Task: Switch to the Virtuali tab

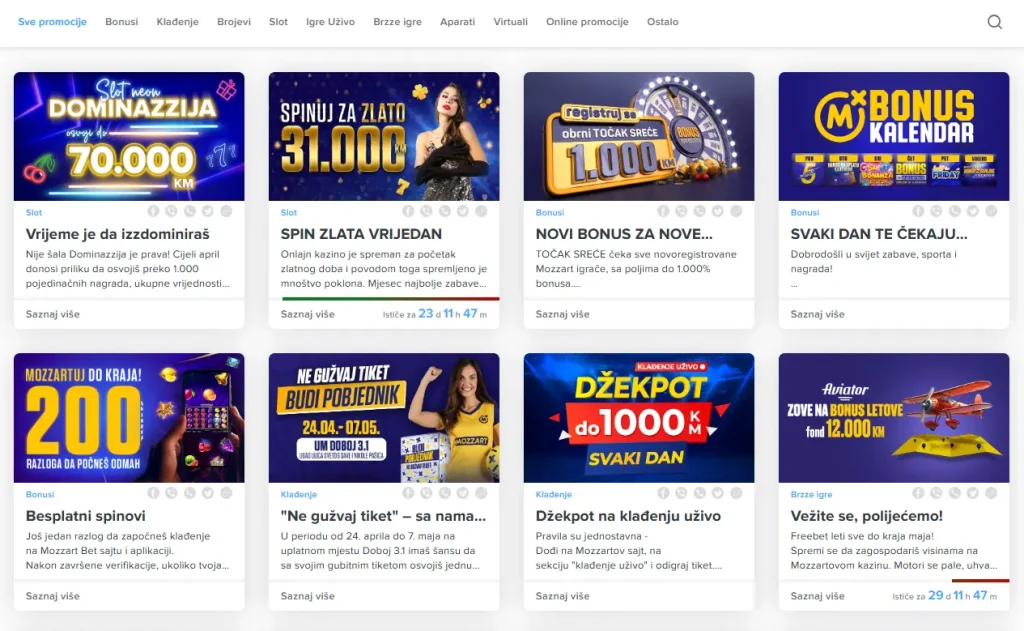Action: pyautogui.click(x=511, y=22)
